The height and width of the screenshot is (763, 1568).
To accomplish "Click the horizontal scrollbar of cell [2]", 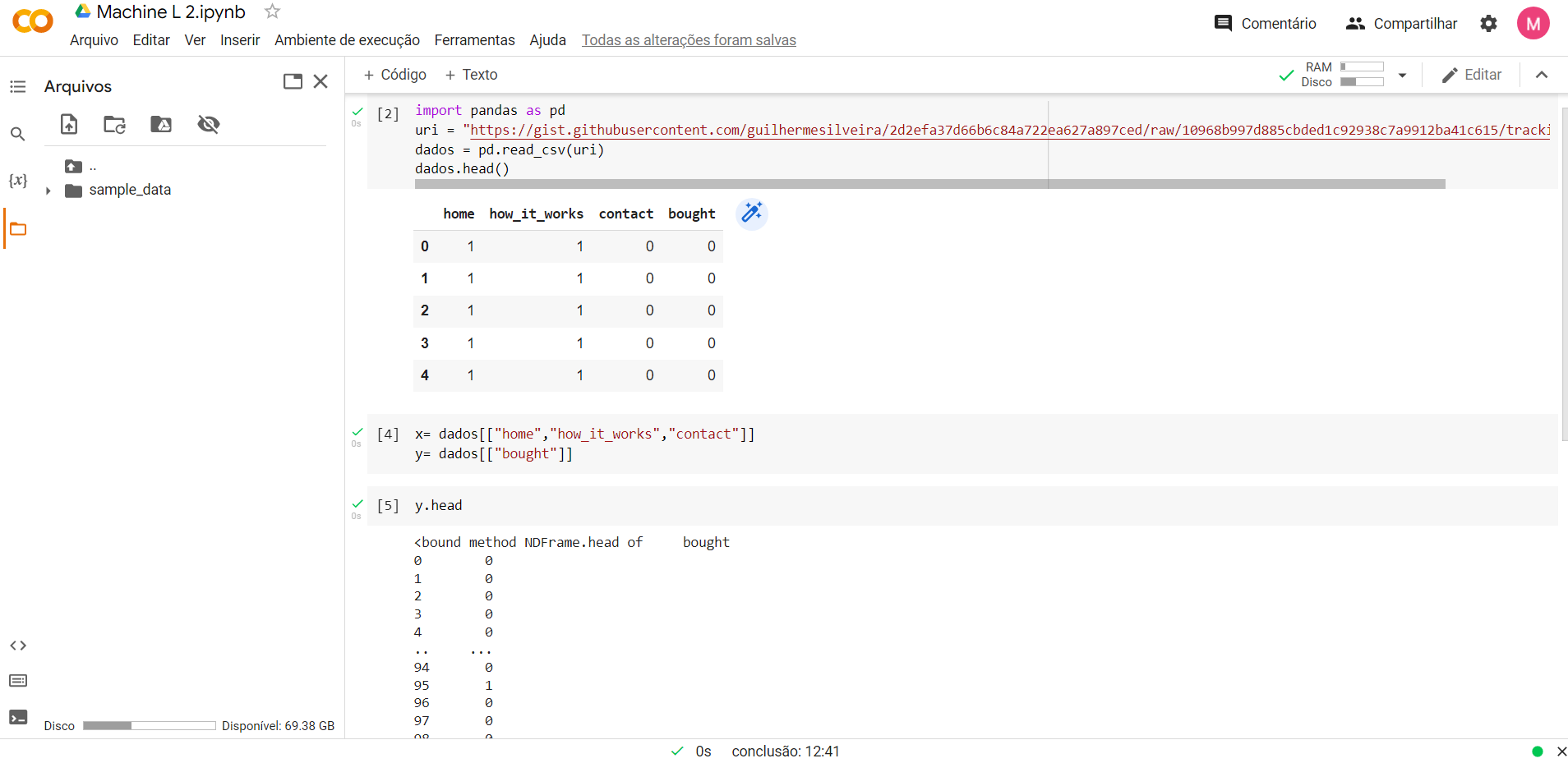I will 929,184.
